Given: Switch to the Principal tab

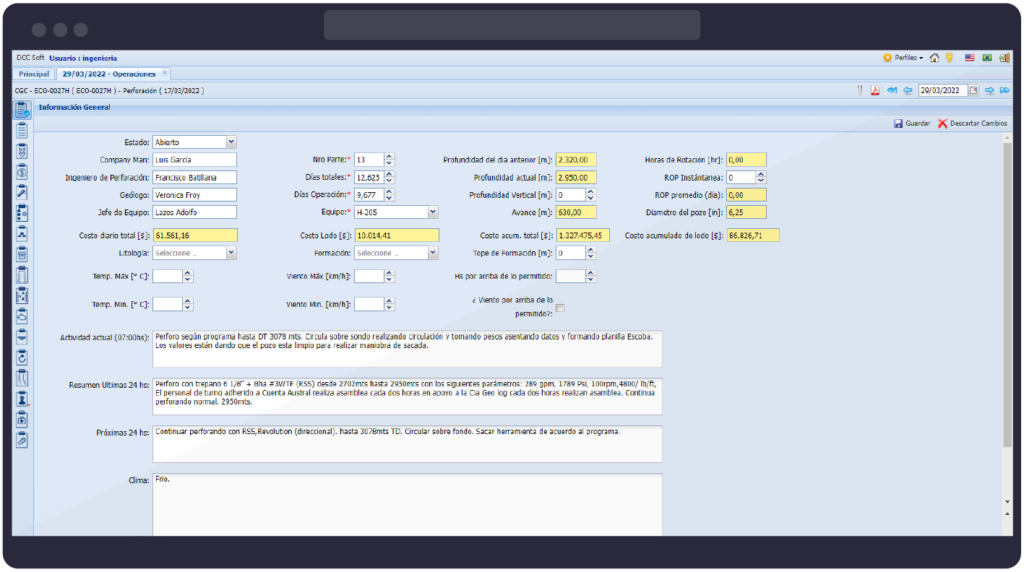Looking at the screenshot, I should point(34,74).
